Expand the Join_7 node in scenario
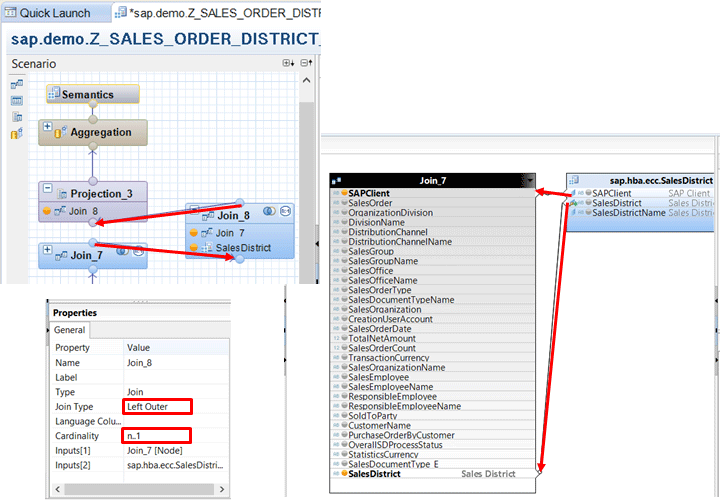This screenshot has height=500, width=720. (x=47, y=249)
